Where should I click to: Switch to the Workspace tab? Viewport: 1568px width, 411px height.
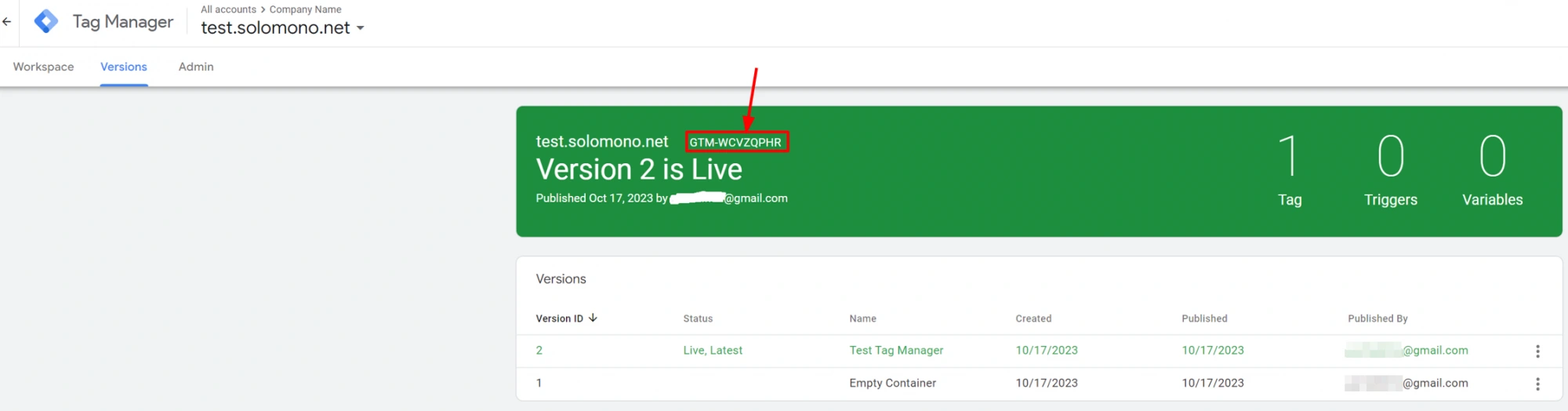coord(43,67)
